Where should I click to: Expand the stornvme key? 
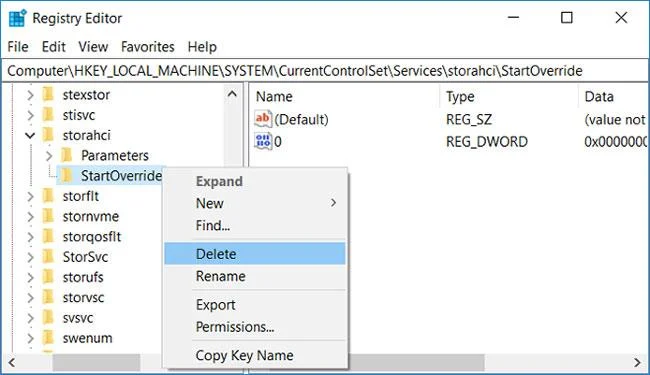click(x=30, y=217)
